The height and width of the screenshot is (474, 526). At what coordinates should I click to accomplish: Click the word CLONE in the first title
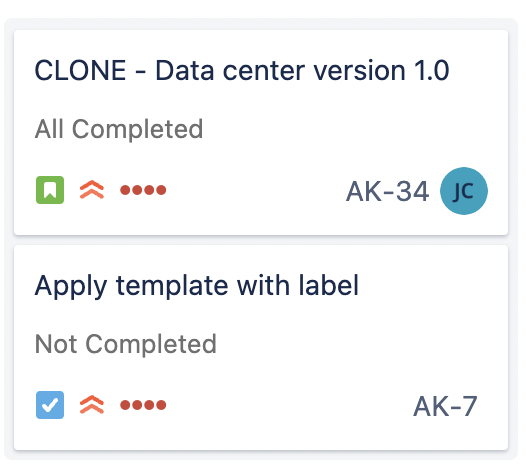click(x=81, y=70)
